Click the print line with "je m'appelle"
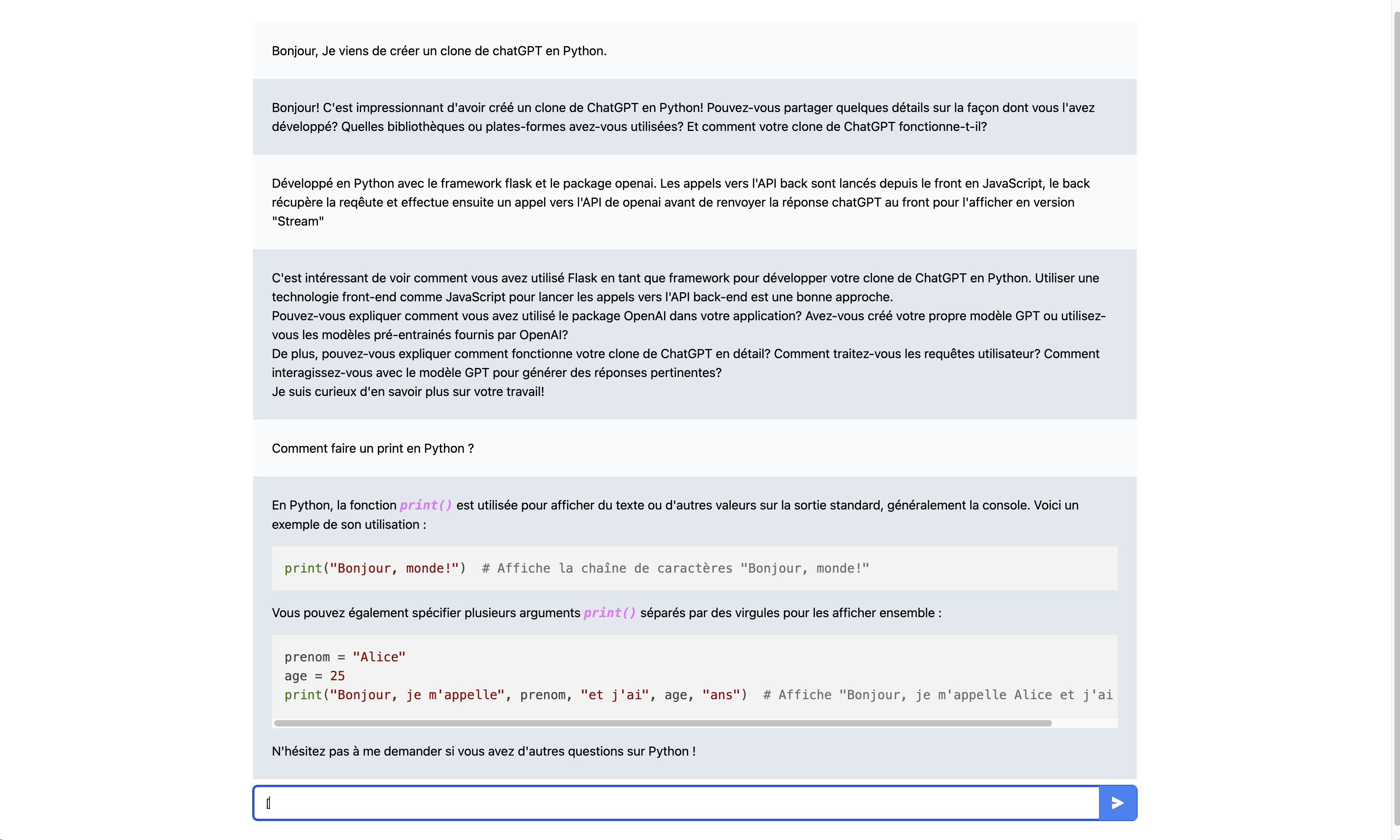 point(698,695)
